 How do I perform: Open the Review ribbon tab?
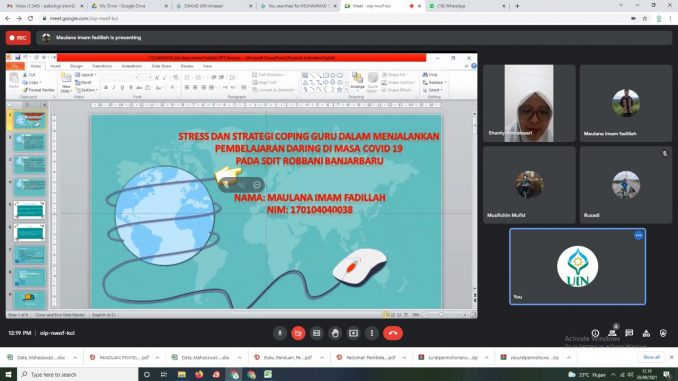coord(187,66)
